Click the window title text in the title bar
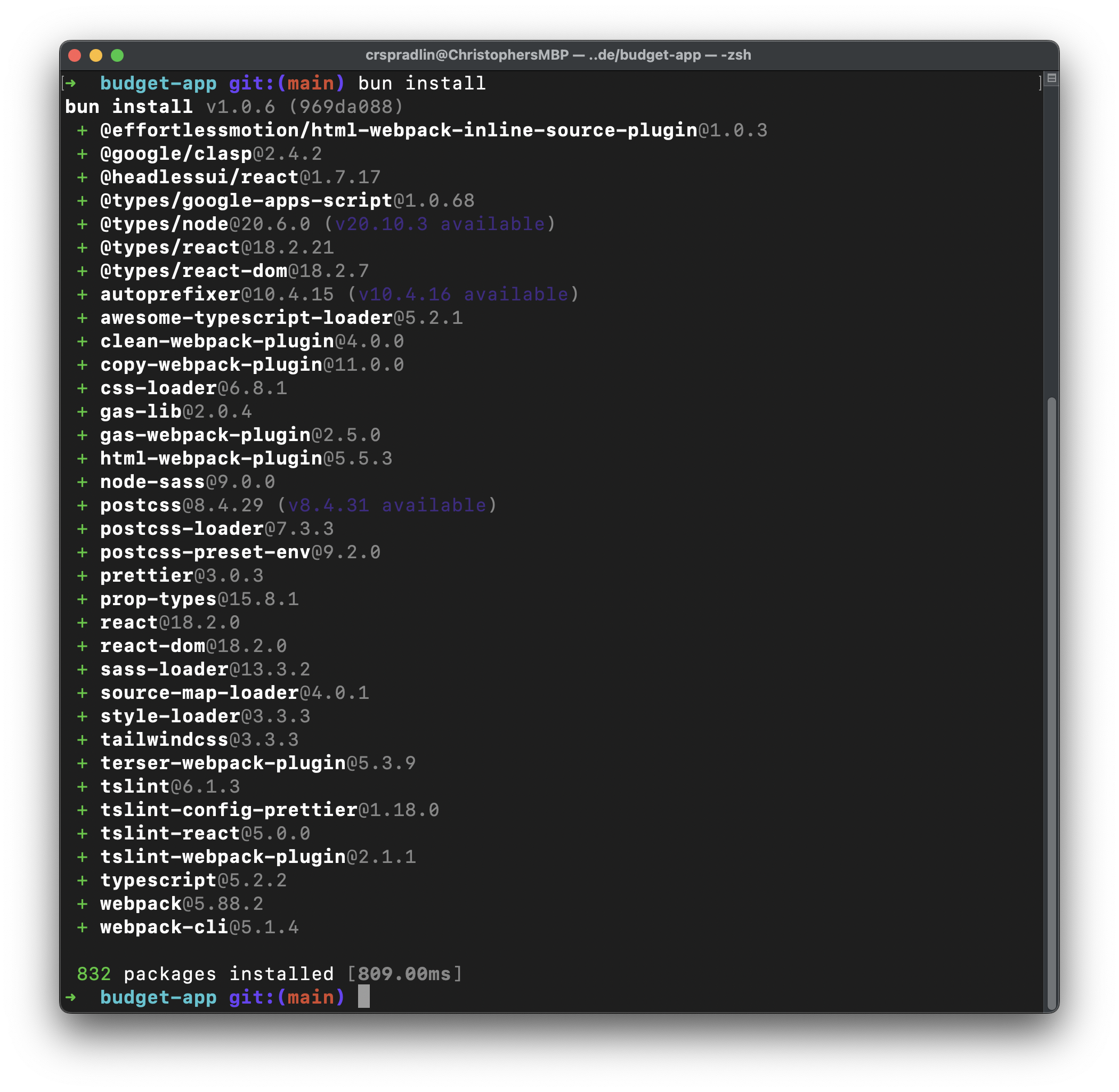The image size is (1119, 1092). (558, 55)
